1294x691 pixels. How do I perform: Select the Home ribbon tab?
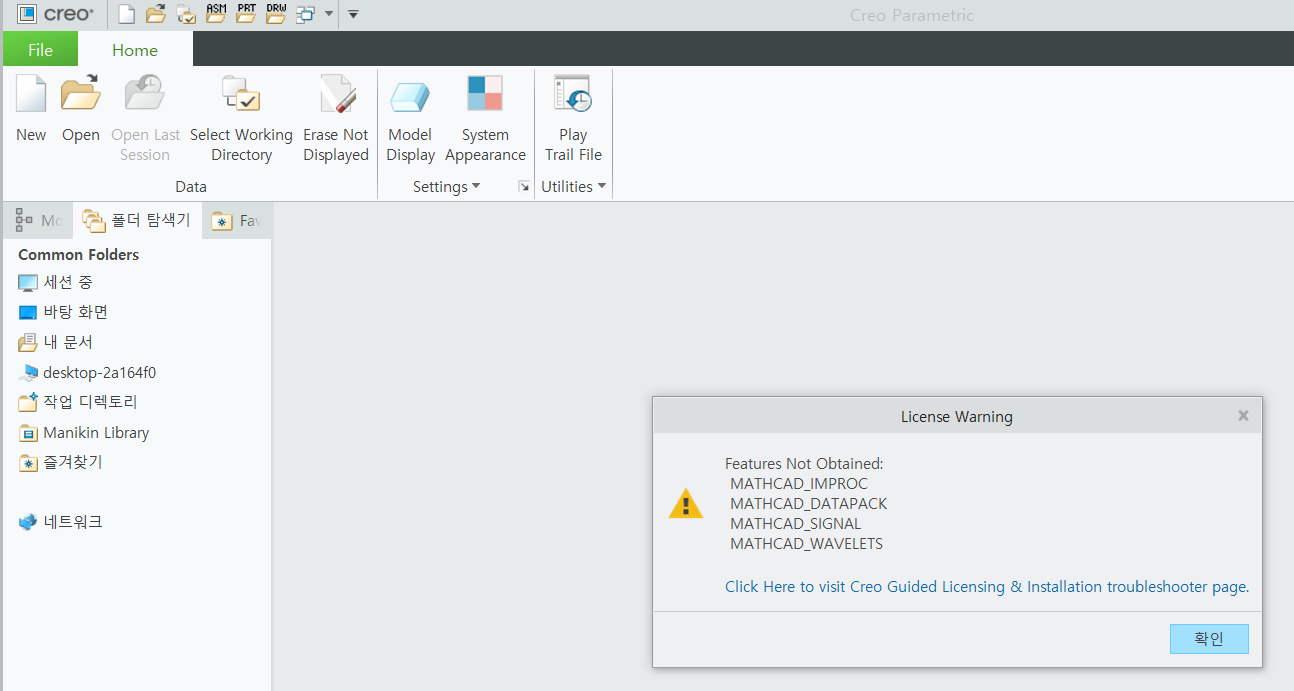[x=135, y=50]
